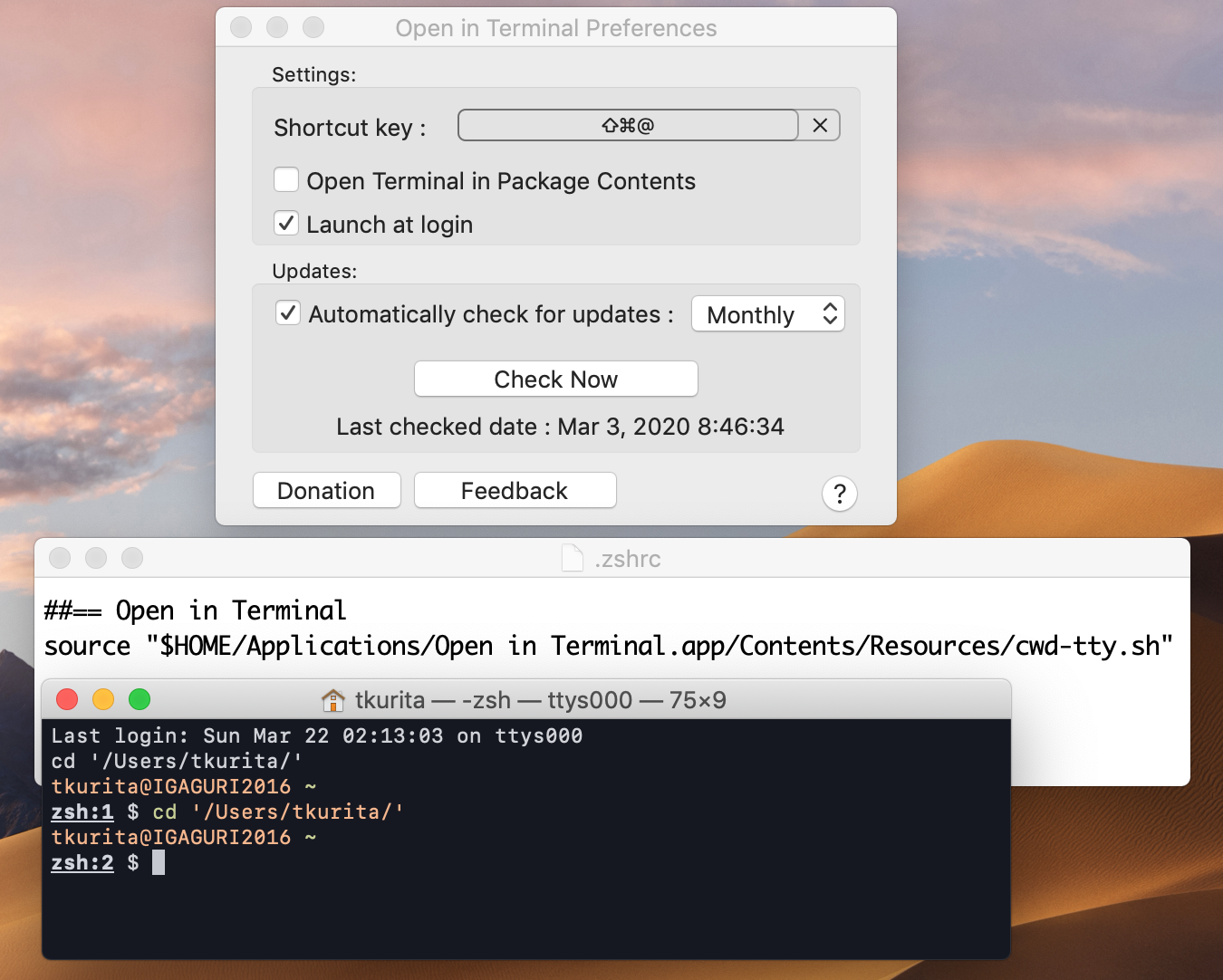Image resolution: width=1223 pixels, height=980 pixels.
Task: Uncheck "Automatically check for updates"
Action: point(287,312)
